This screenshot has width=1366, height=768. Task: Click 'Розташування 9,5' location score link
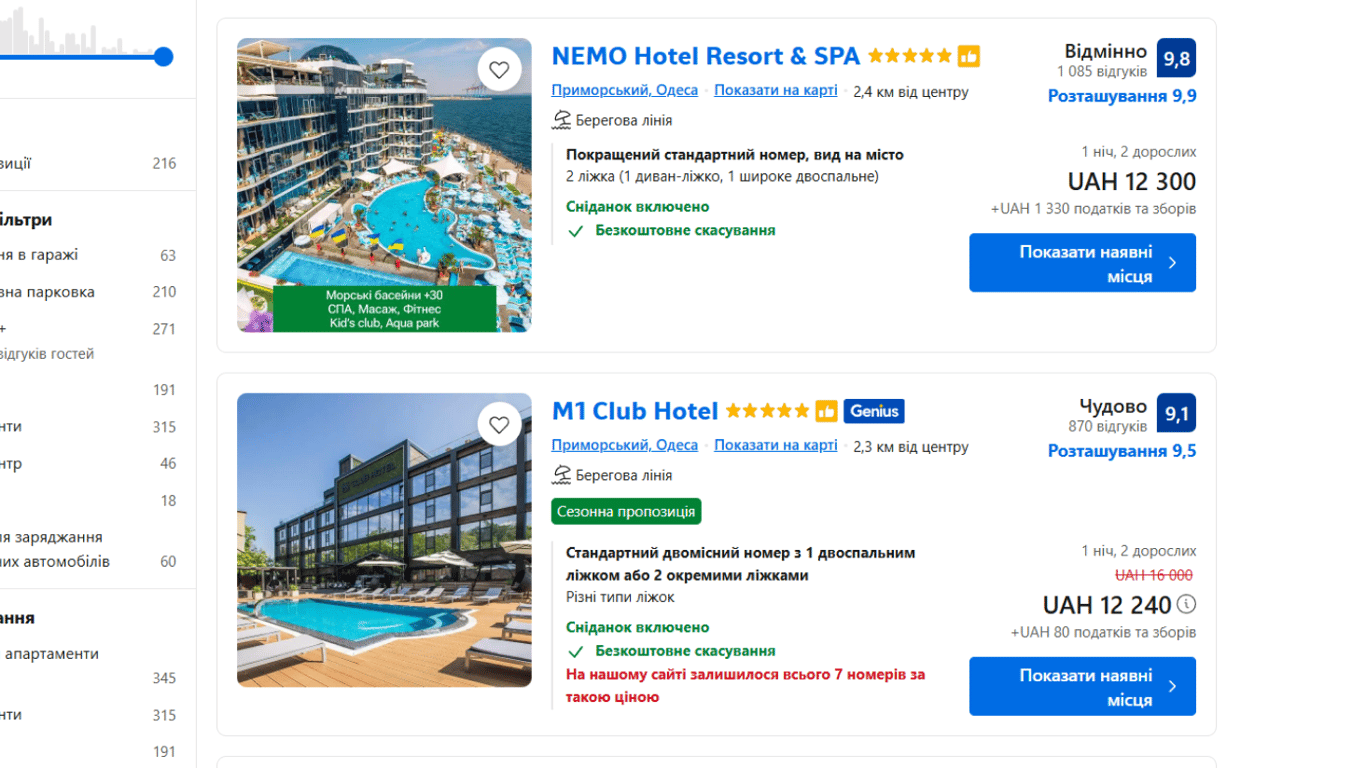point(1121,451)
